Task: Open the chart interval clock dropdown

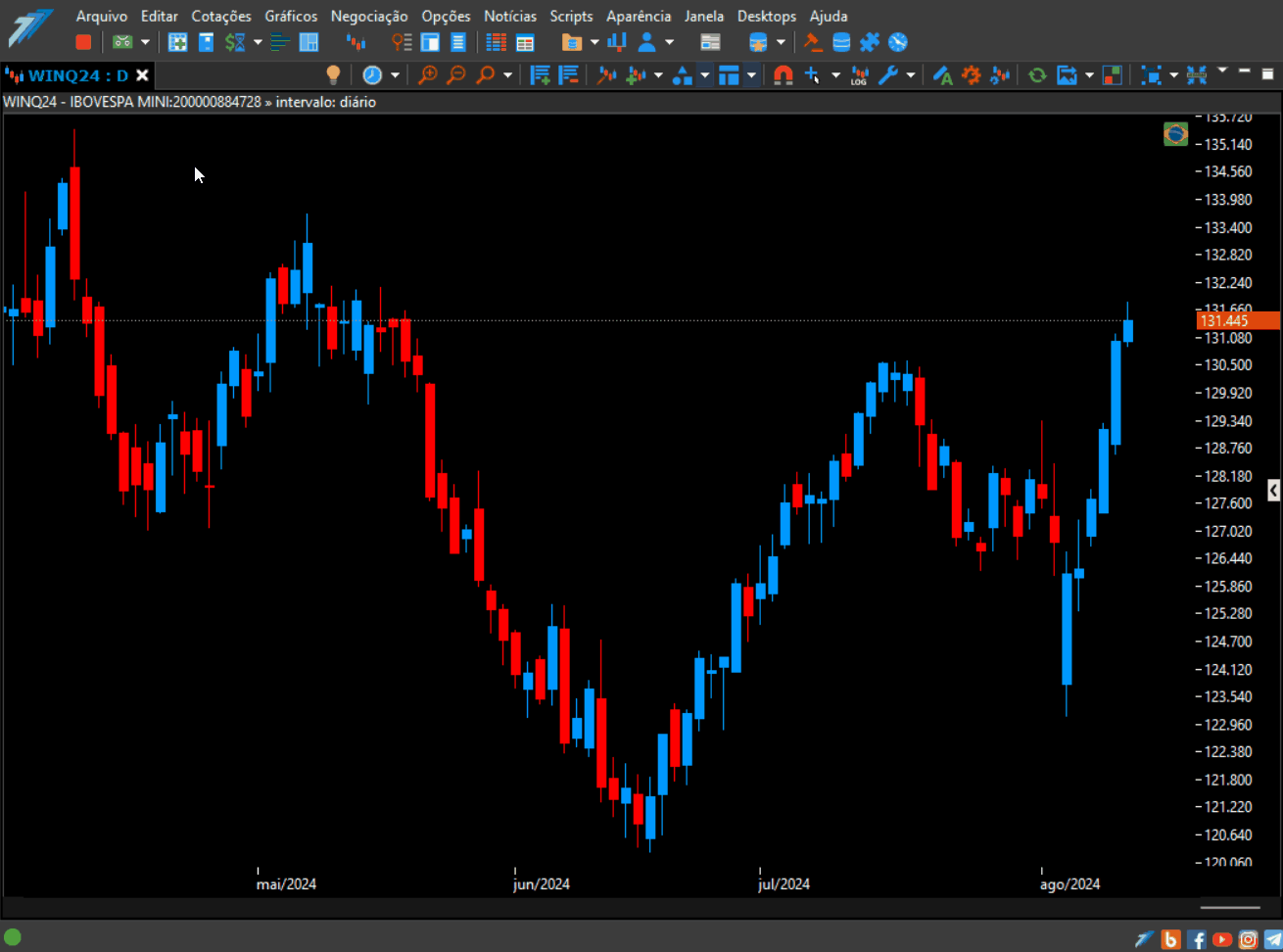Action: coord(395,74)
